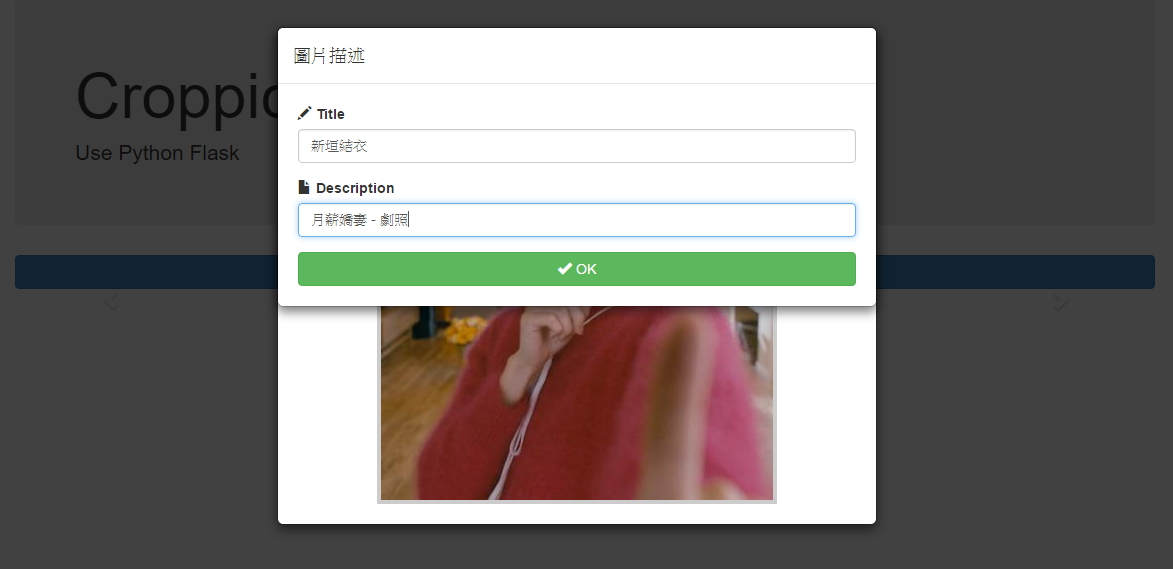
Task: Click the 圖片描述 dialog heading
Action: click(329, 56)
